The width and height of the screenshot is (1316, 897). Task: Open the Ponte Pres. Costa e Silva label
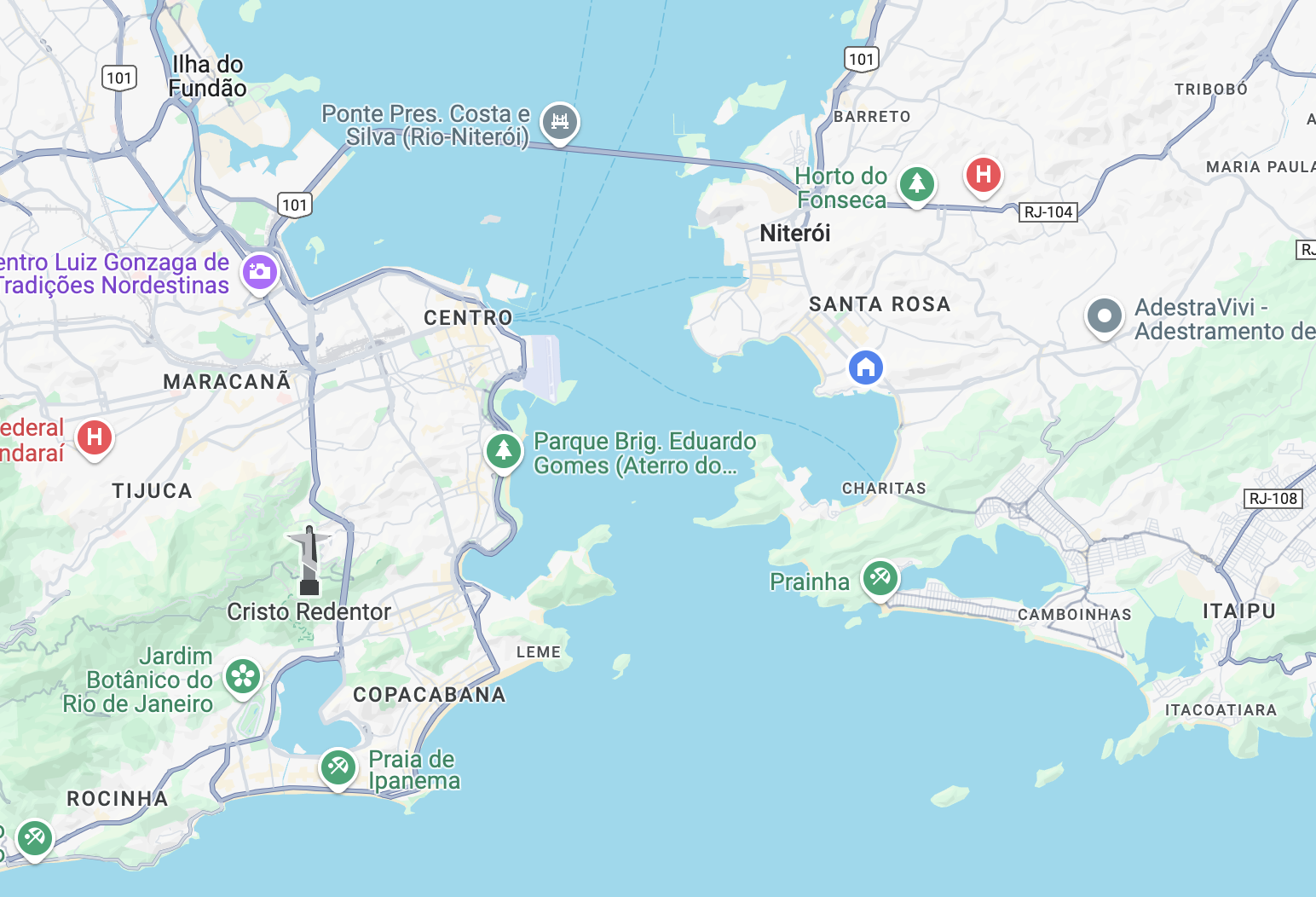click(x=425, y=125)
